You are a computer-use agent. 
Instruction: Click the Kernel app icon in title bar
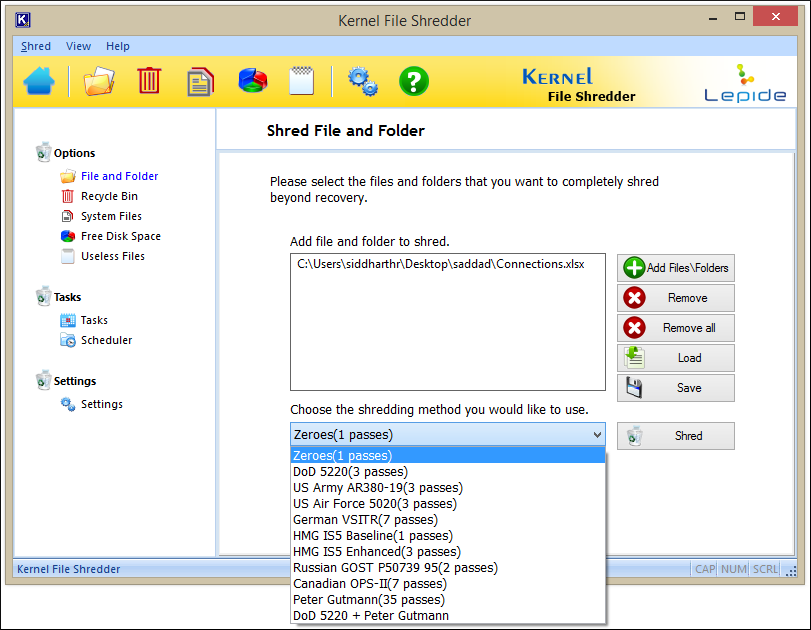coord(23,20)
